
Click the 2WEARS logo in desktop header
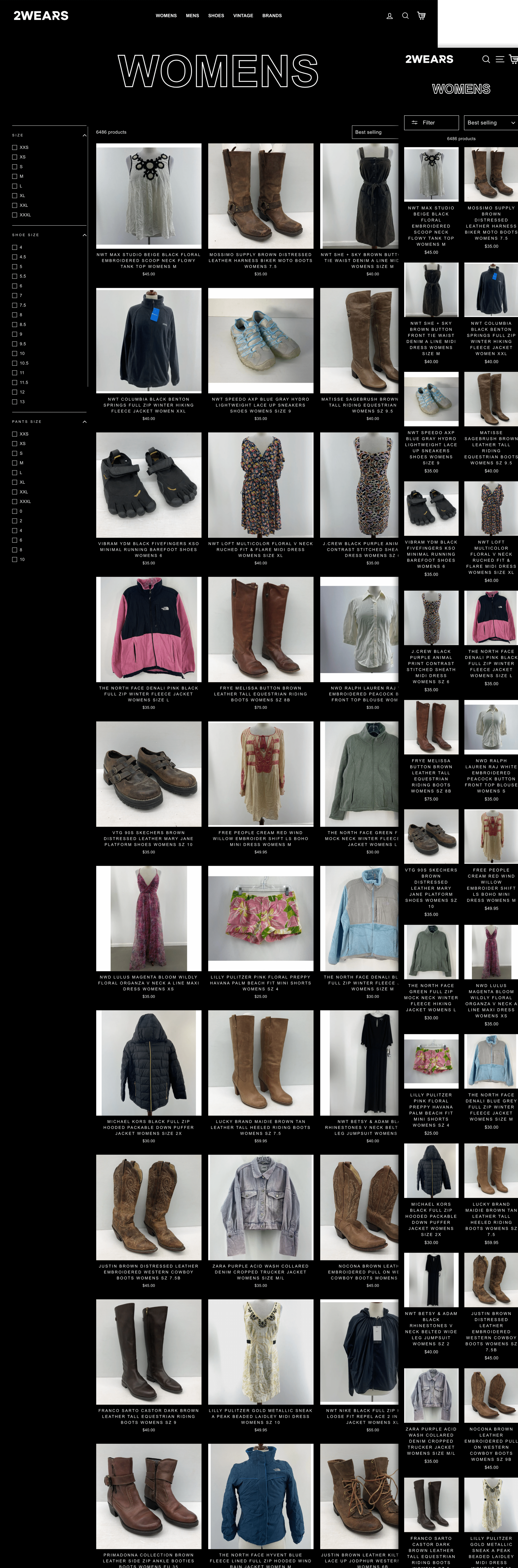click(41, 16)
